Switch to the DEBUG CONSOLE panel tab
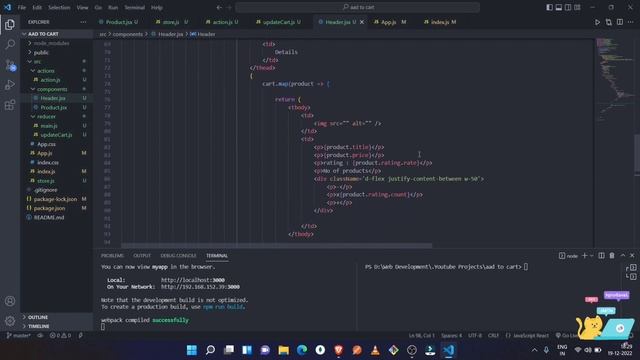Image resolution: width=640 pixels, height=360 pixels. coord(178,256)
